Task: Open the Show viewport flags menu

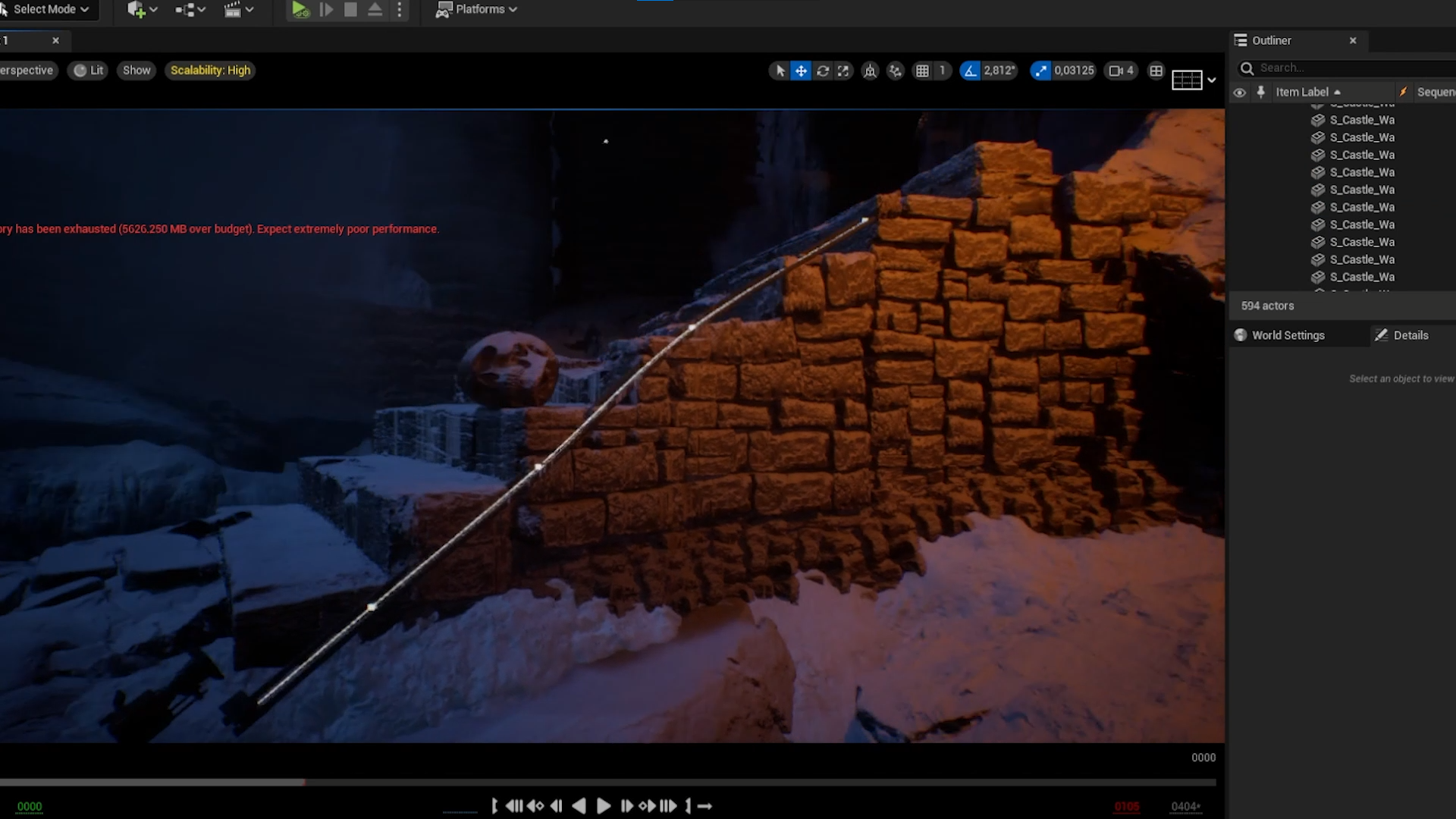Action: tap(136, 71)
